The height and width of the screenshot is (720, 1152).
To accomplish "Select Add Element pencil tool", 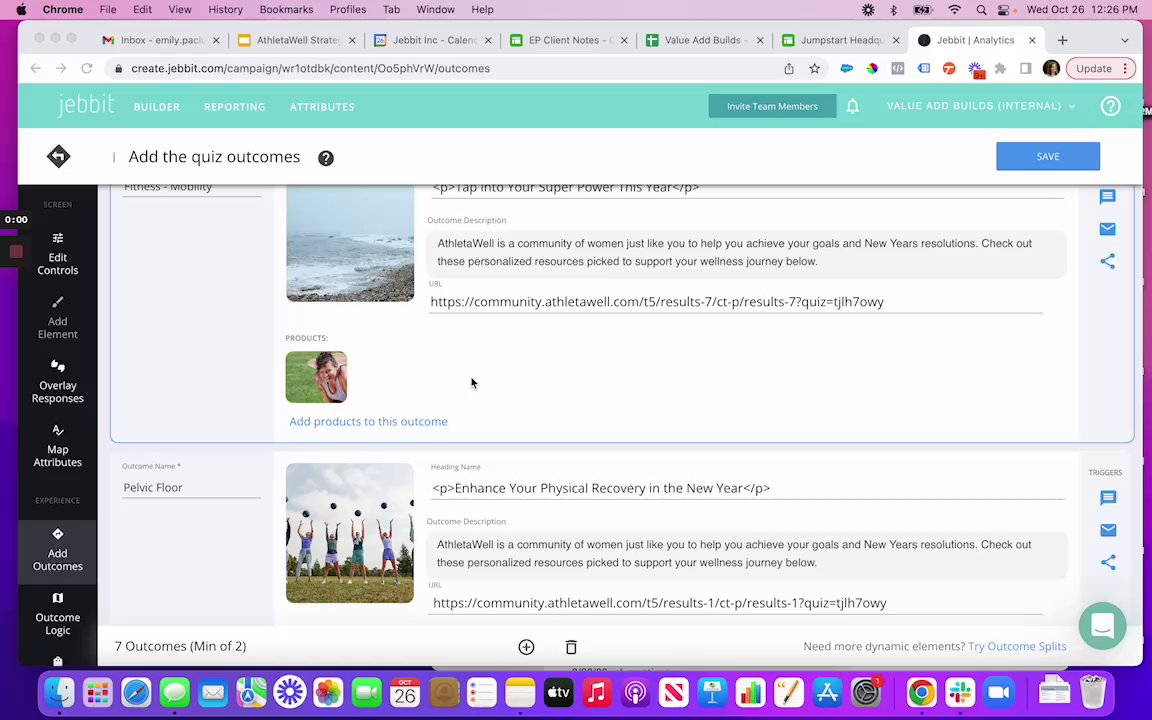I will point(57,317).
